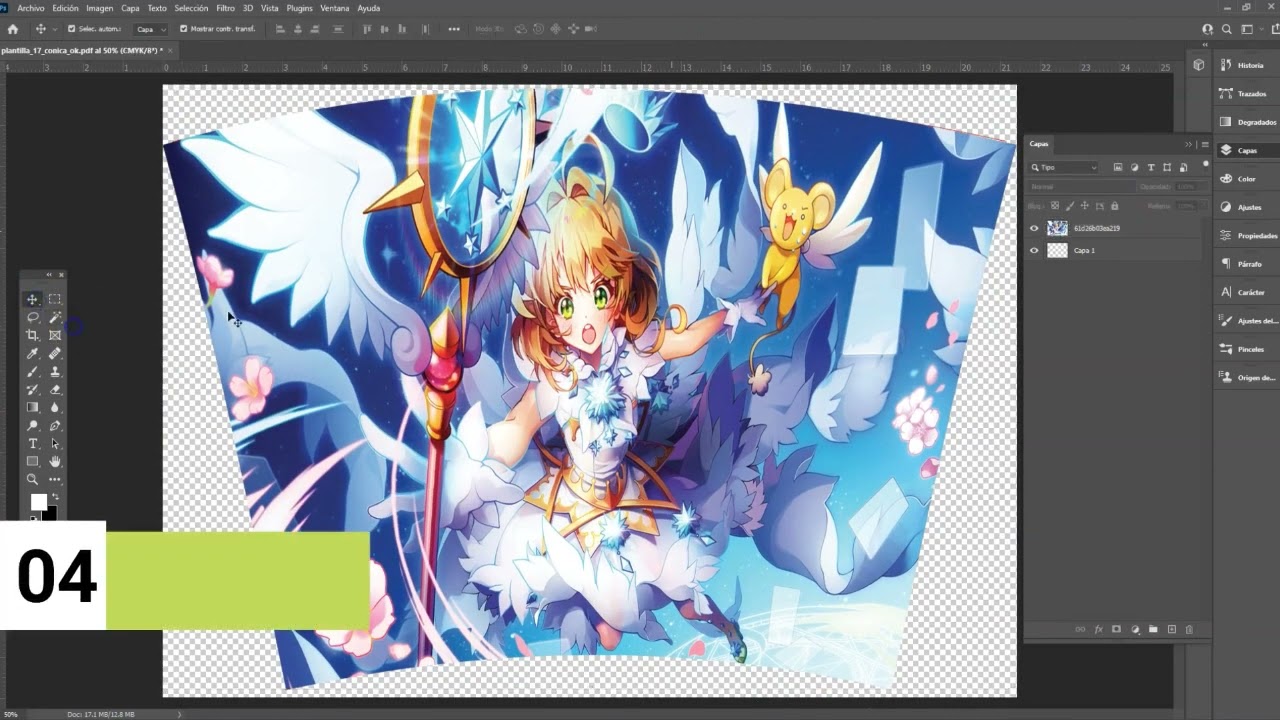Select the Gradient tool
The image size is (1280, 720).
tap(33, 407)
